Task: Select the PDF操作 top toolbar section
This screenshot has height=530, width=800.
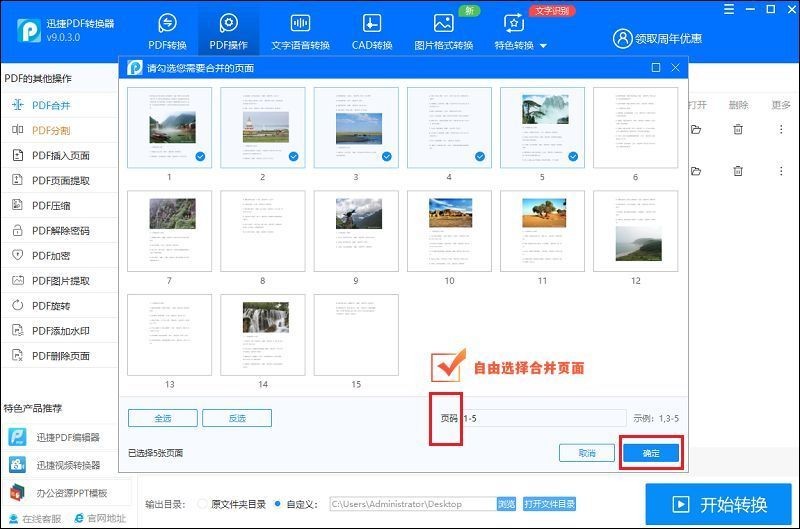Action: pyautogui.click(x=228, y=32)
